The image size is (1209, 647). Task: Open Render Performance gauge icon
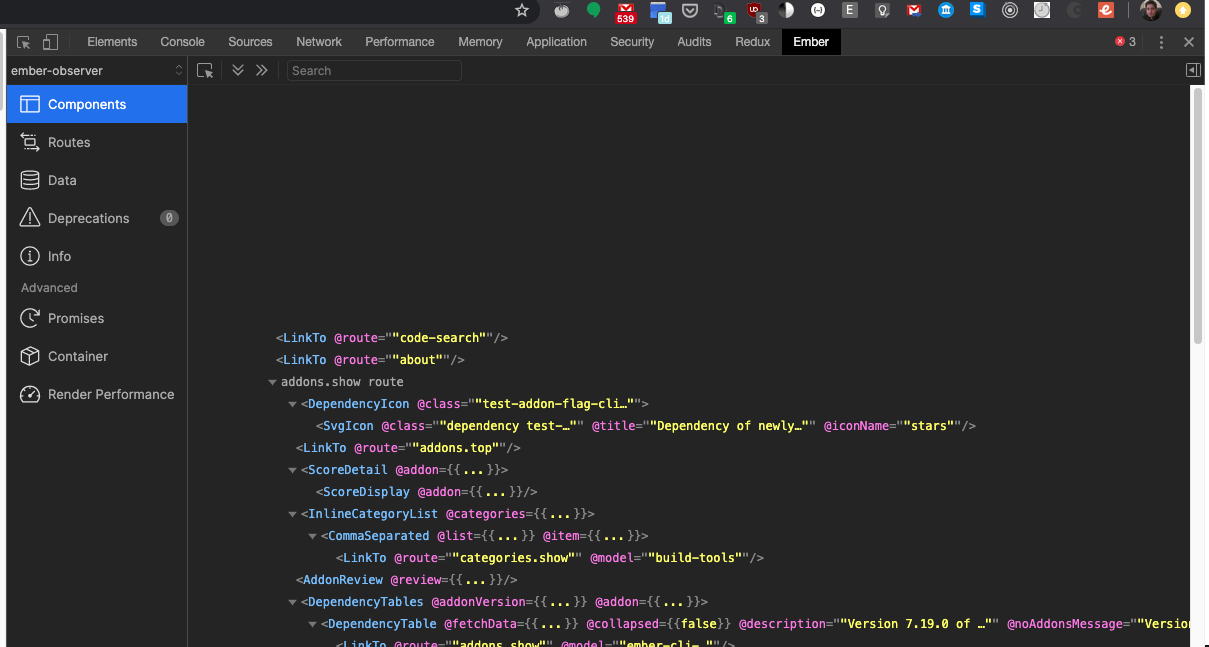coord(30,394)
